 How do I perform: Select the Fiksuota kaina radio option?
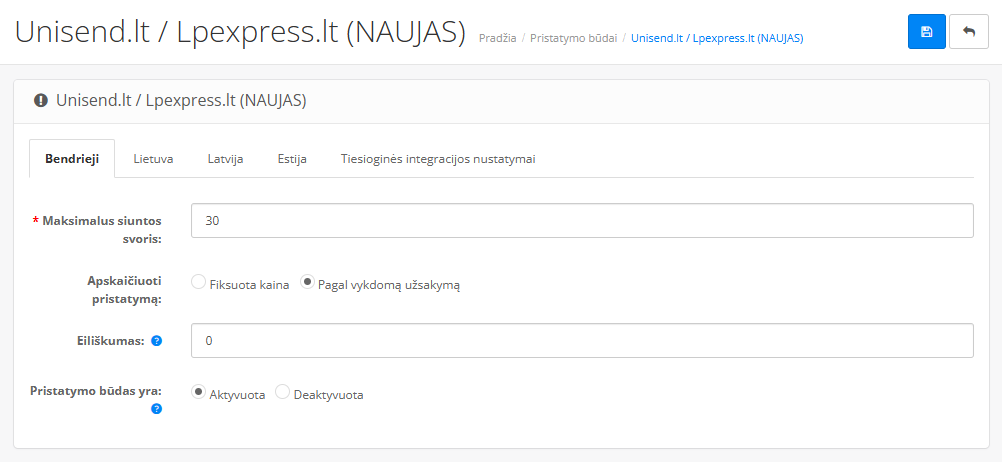[x=198, y=283]
